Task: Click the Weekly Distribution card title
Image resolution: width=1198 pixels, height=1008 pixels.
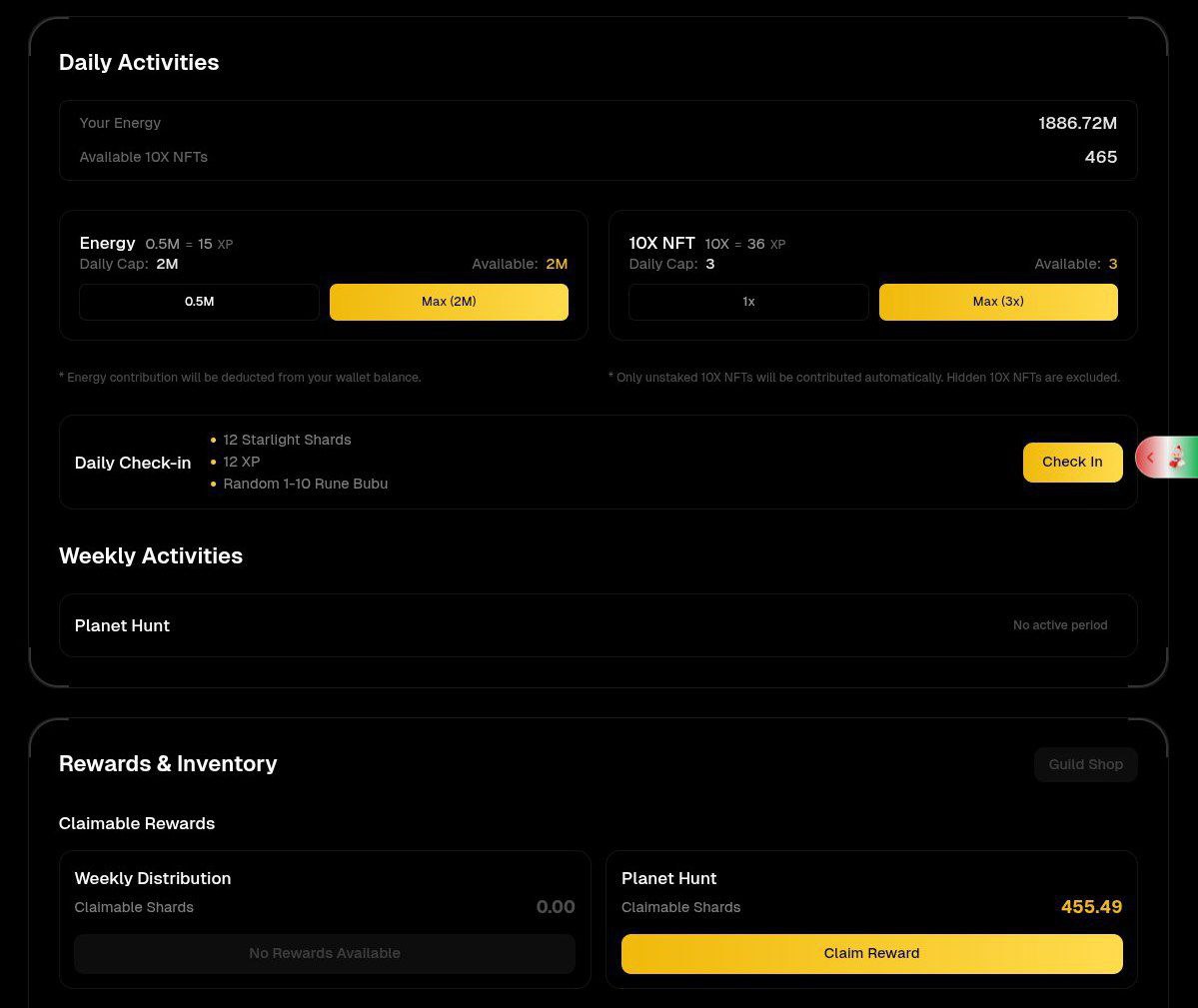Action: pyautogui.click(x=152, y=878)
